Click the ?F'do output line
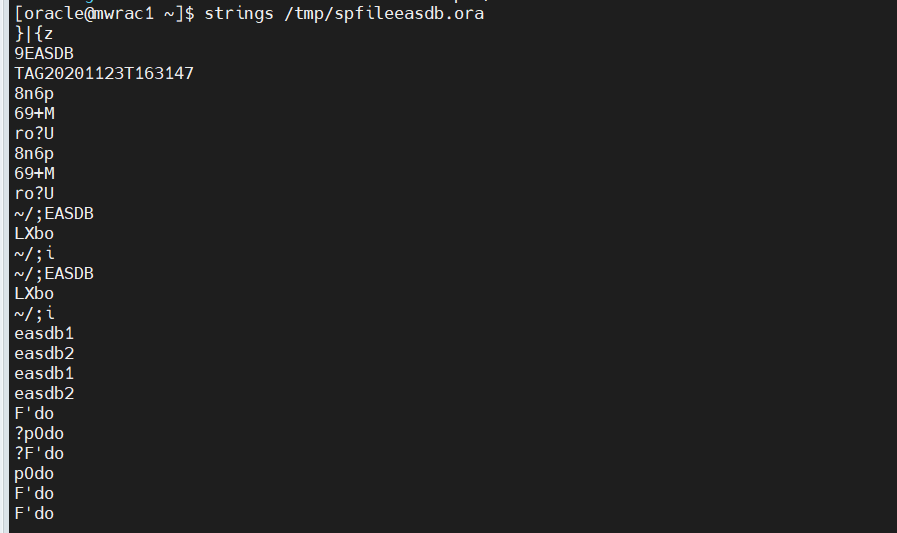The height and width of the screenshot is (533, 897). click(x=39, y=454)
